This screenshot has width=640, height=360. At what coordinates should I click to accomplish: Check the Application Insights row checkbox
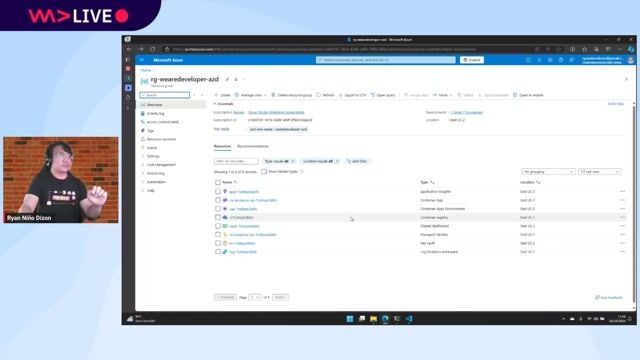click(x=218, y=191)
